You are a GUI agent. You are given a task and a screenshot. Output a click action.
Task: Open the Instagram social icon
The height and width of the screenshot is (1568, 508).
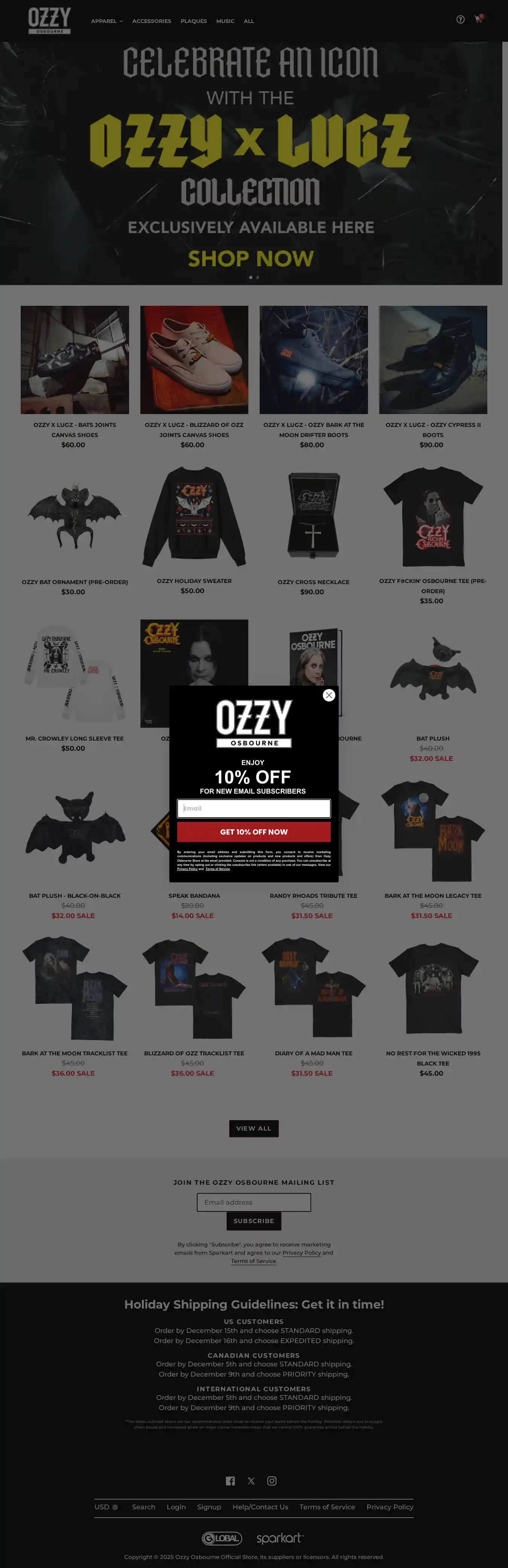coord(272,1481)
